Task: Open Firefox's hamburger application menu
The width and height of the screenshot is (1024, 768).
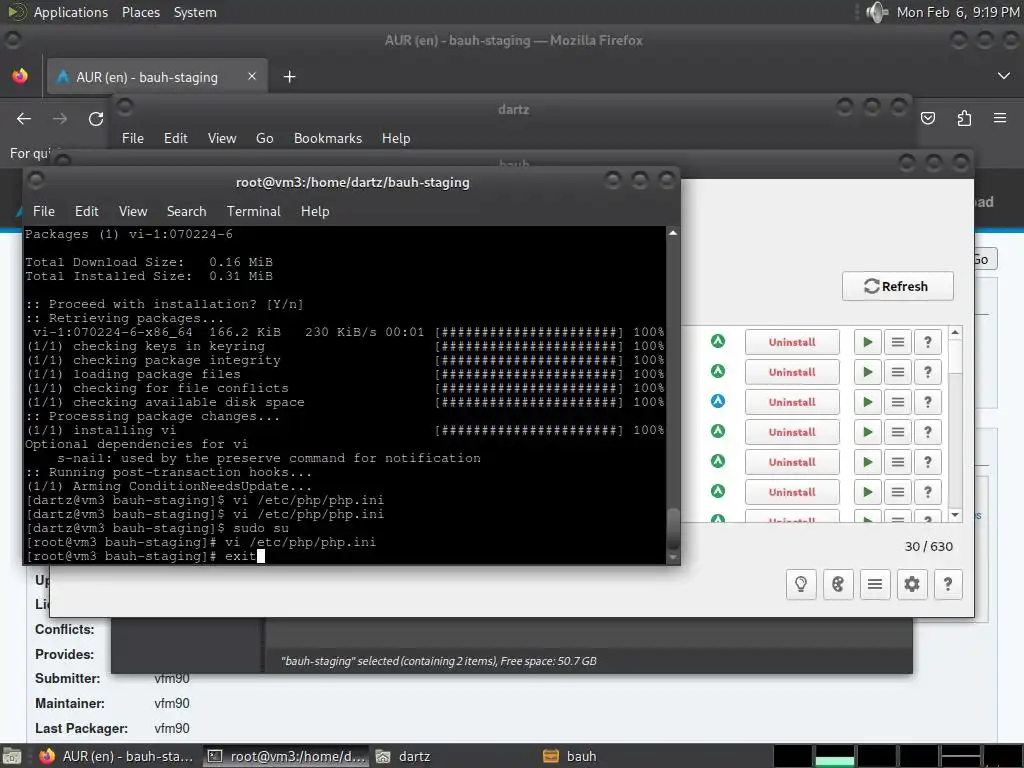Action: [1000, 118]
